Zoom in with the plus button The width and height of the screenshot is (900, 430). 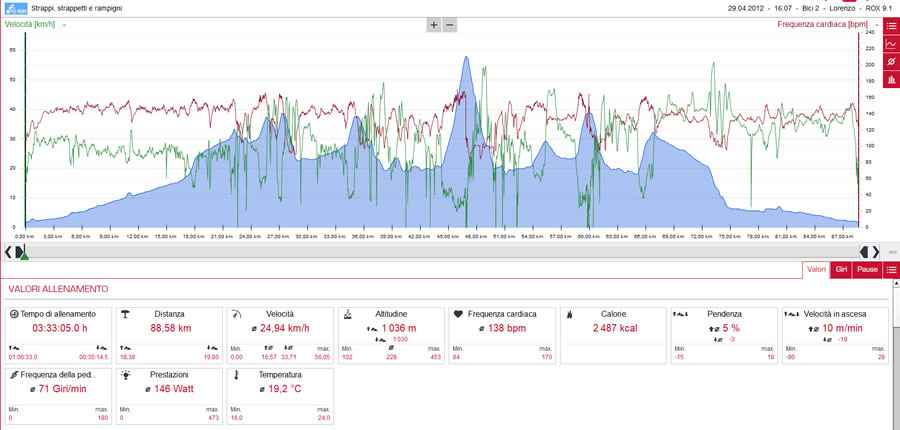[434, 25]
